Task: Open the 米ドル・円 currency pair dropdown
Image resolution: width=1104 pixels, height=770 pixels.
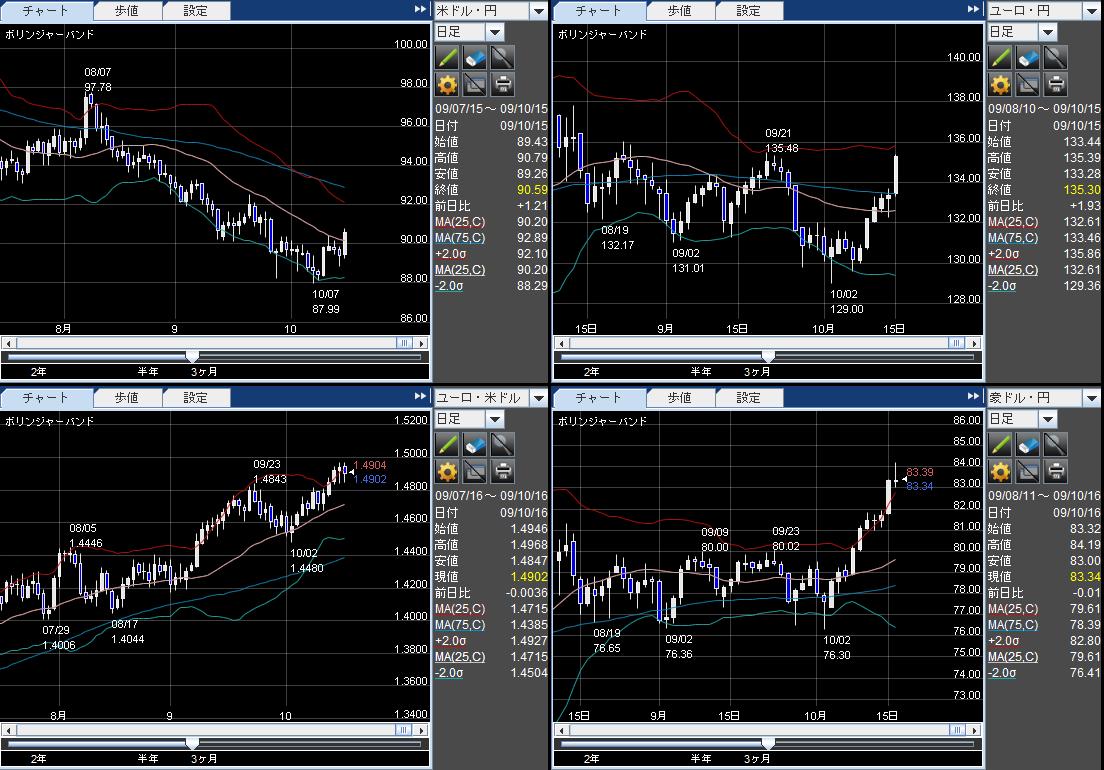Action: (x=539, y=11)
